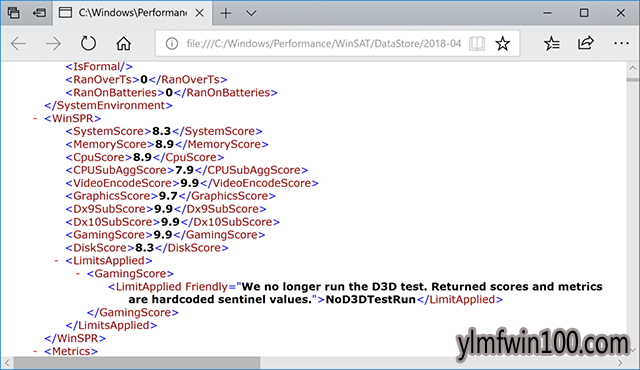Collapse the LimitsApplied node
This screenshot has width=640, height=370.
tap(56, 261)
